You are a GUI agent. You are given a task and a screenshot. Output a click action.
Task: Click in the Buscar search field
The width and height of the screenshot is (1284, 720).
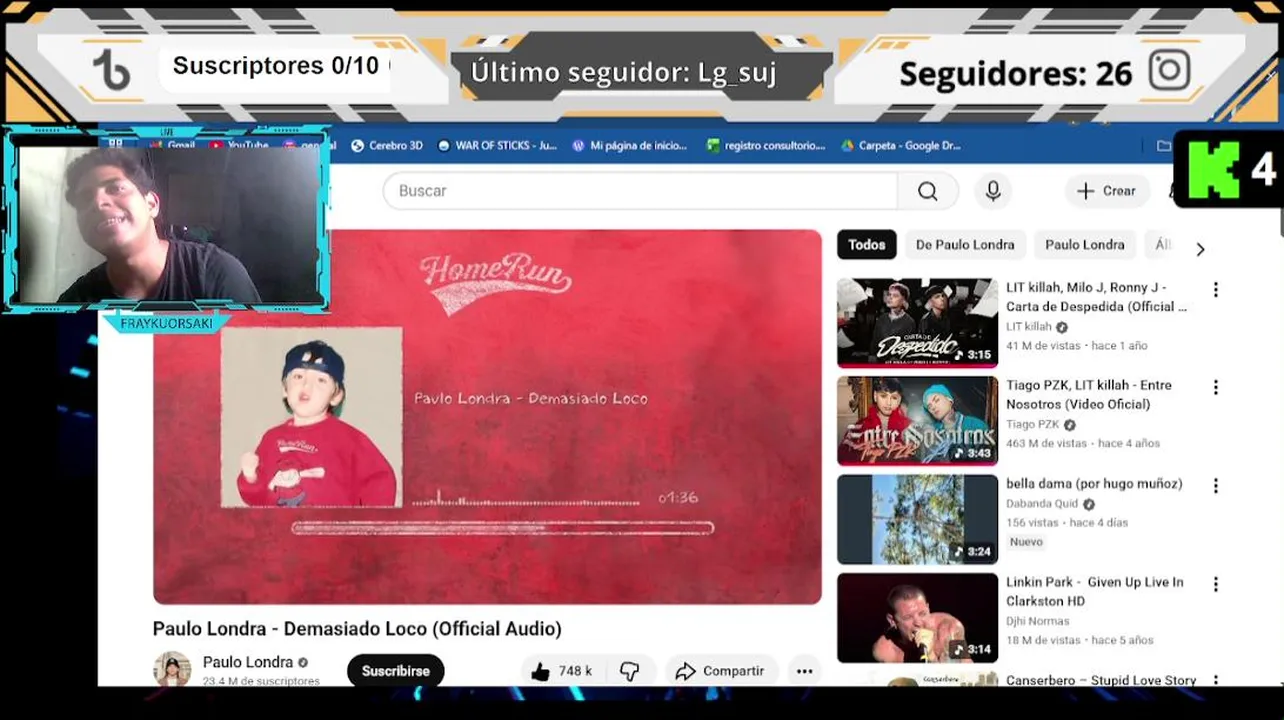[x=640, y=191]
